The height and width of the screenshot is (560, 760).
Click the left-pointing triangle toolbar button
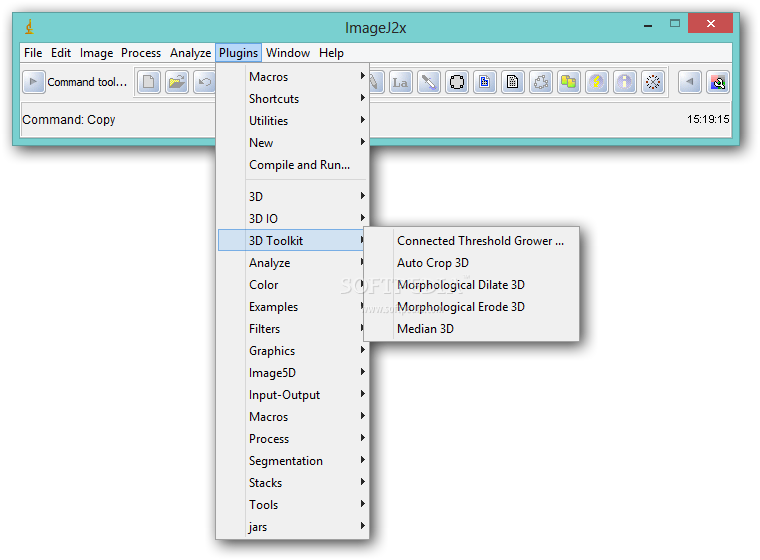click(x=690, y=82)
